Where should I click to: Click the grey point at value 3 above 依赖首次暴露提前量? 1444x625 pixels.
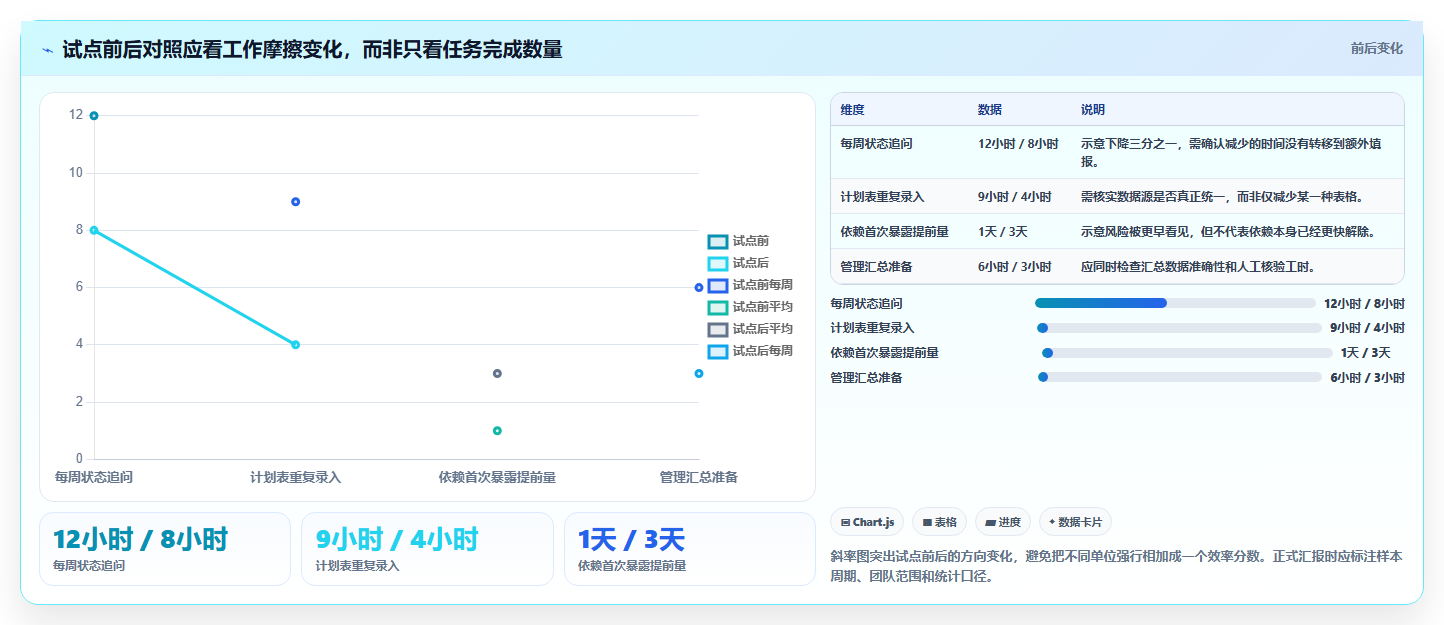pyautogui.click(x=497, y=374)
